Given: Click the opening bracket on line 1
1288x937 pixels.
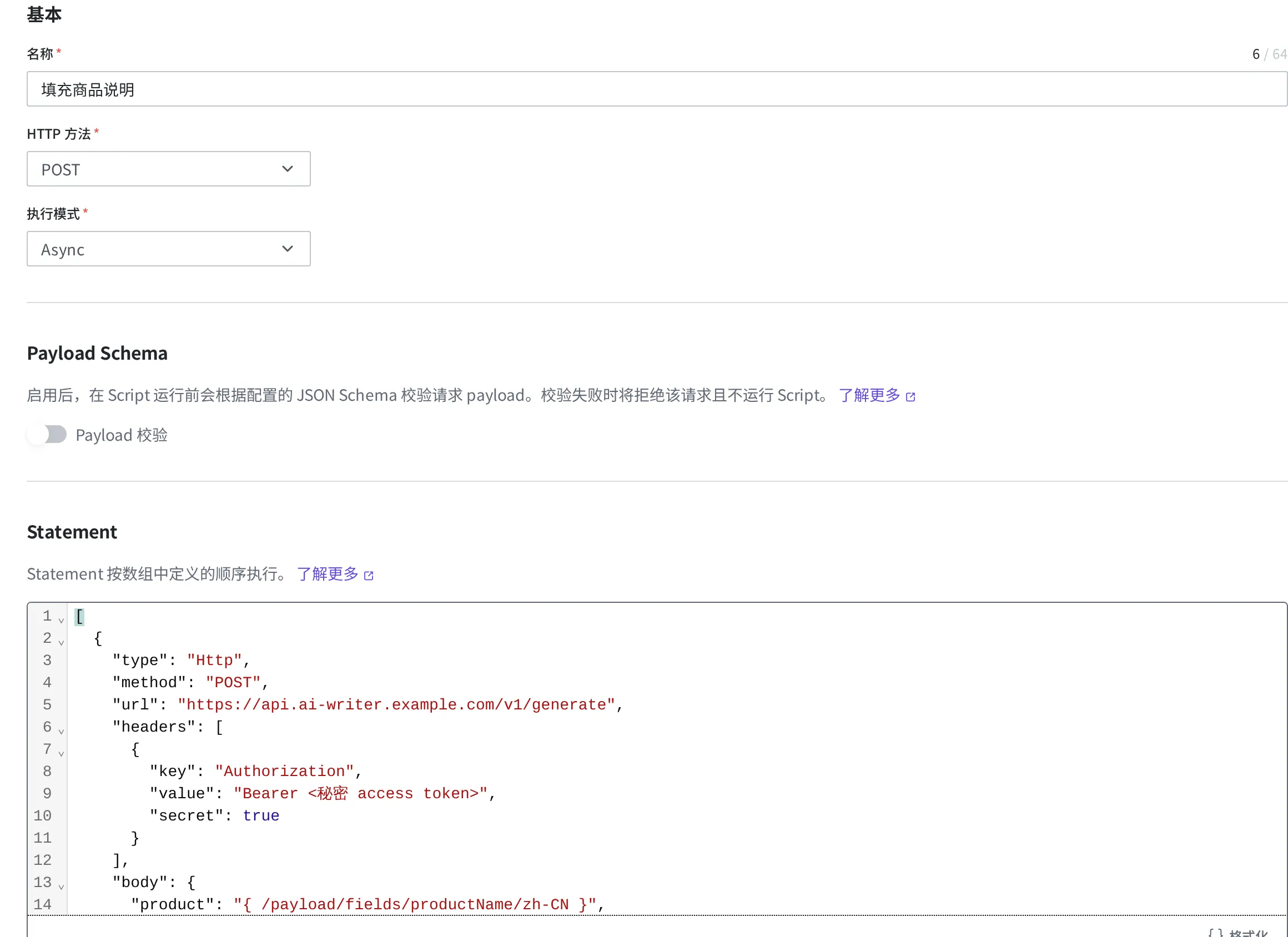Looking at the screenshot, I should pyautogui.click(x=79, y=616).
